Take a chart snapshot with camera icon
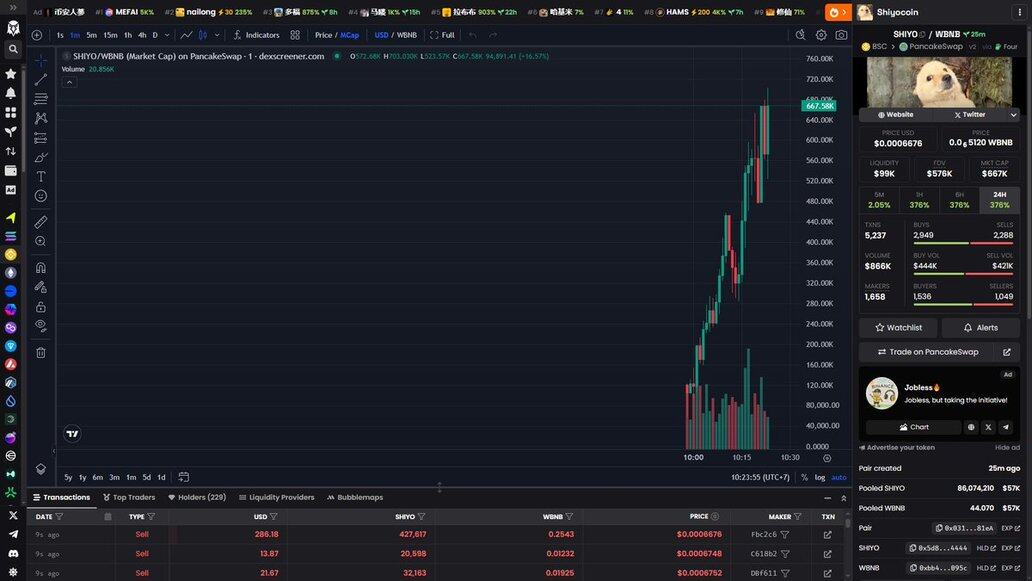Image resolution: width=1032 pixels, height=581 pixels. pyautogui.click(x=841, y=35)
